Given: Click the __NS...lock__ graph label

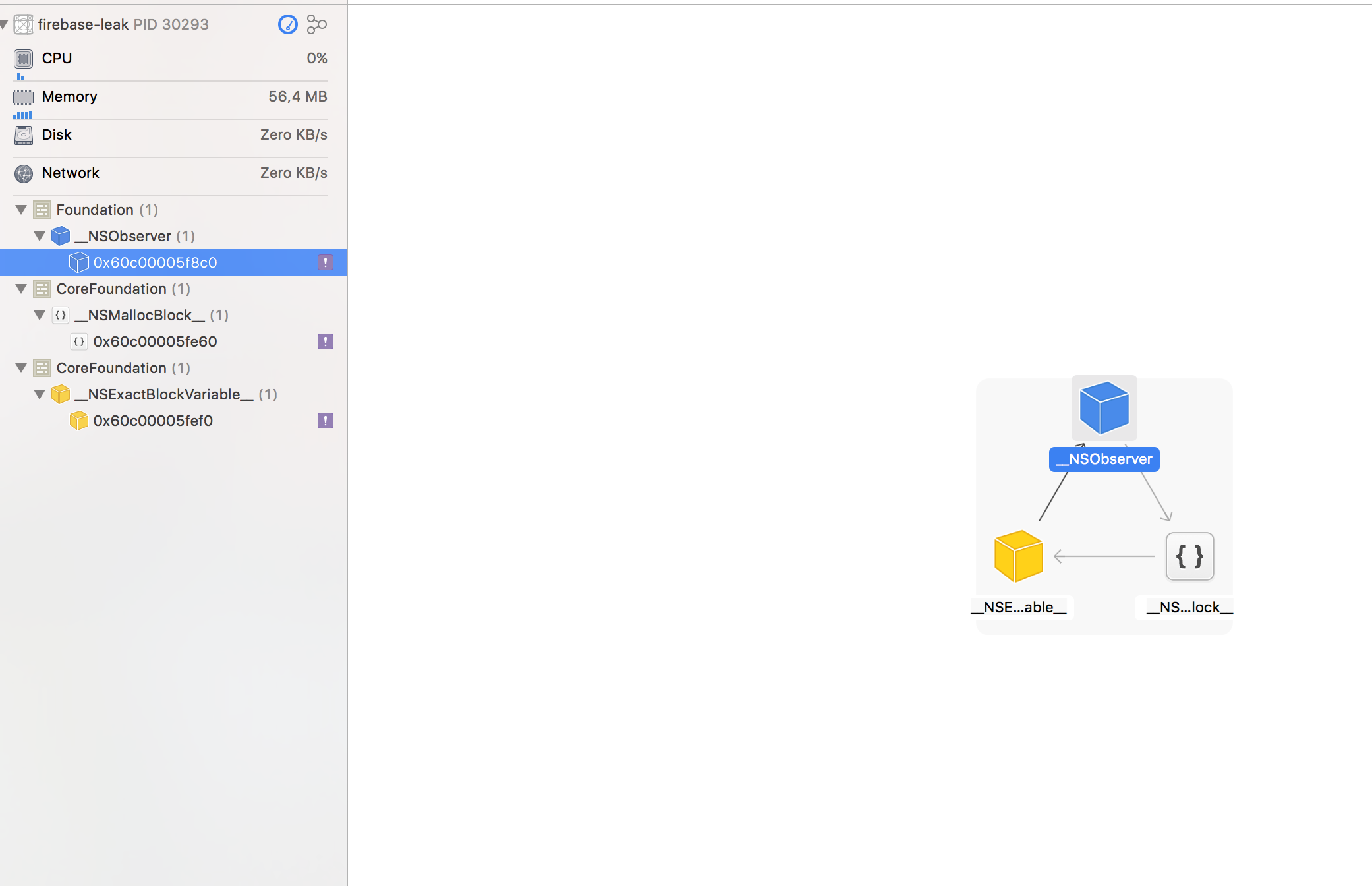Looking at the screenshot, I should [1189, 607].
